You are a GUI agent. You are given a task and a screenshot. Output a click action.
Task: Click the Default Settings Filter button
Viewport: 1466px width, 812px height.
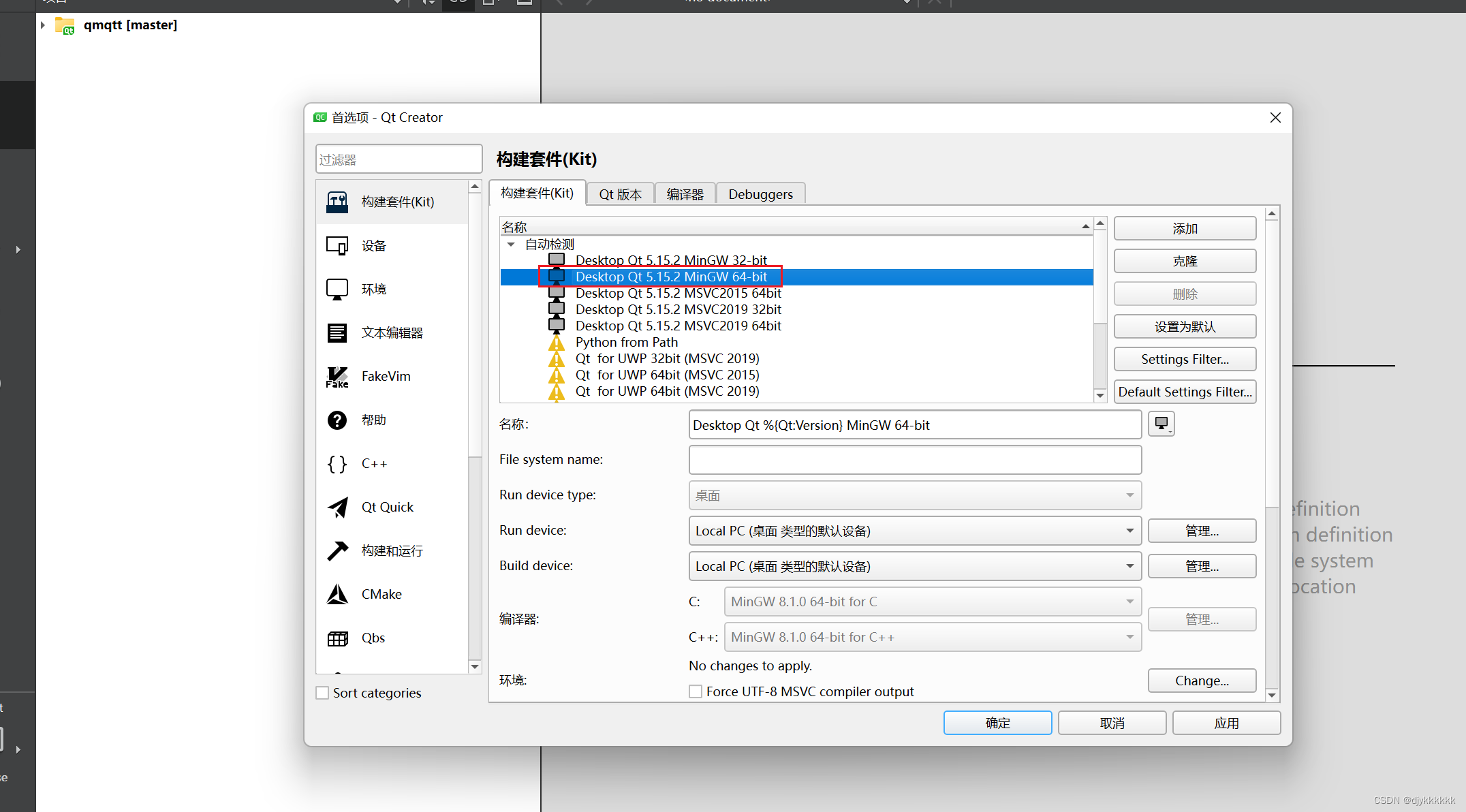point(1185,391)
